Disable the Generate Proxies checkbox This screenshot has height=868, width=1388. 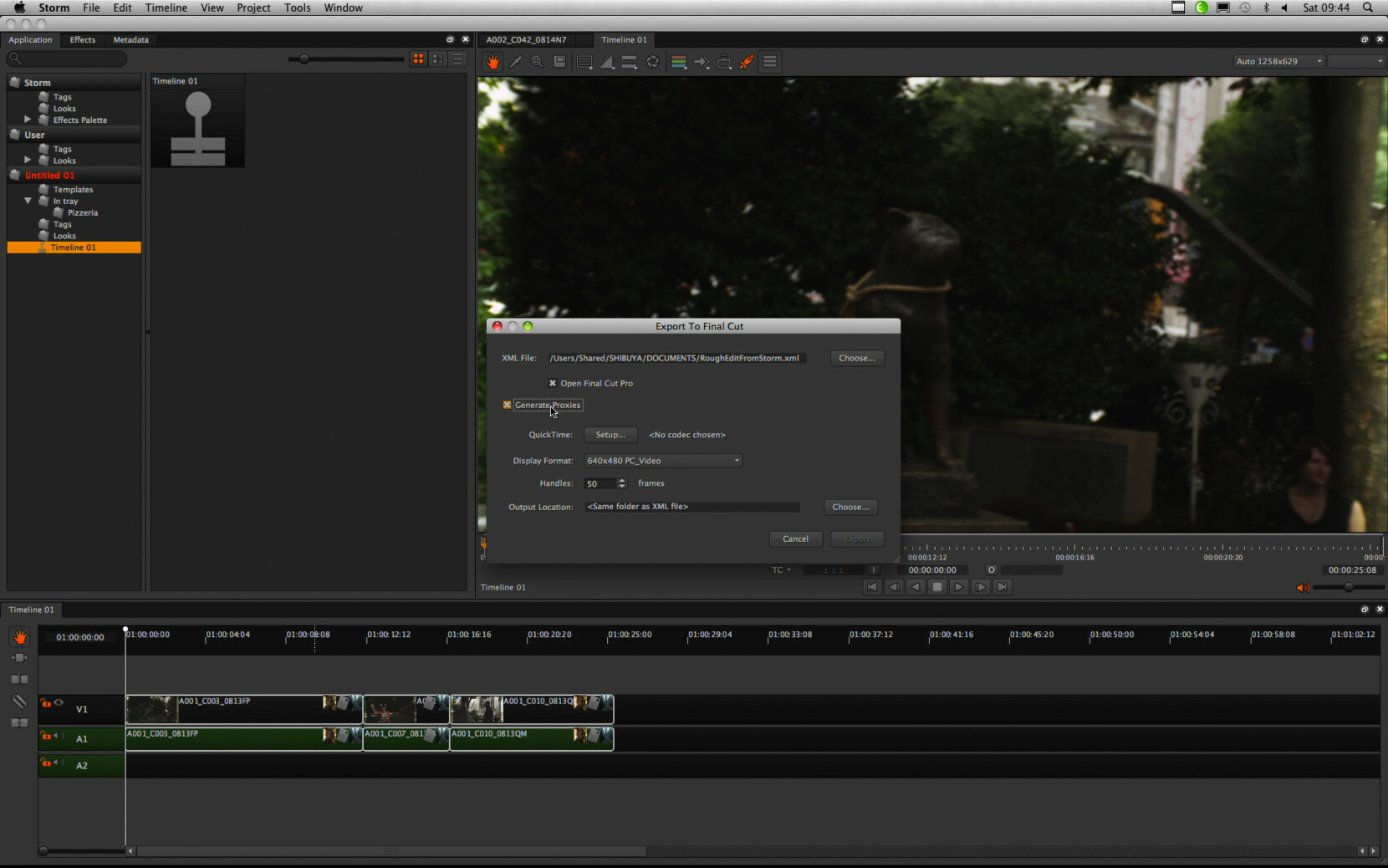(507, 405)
